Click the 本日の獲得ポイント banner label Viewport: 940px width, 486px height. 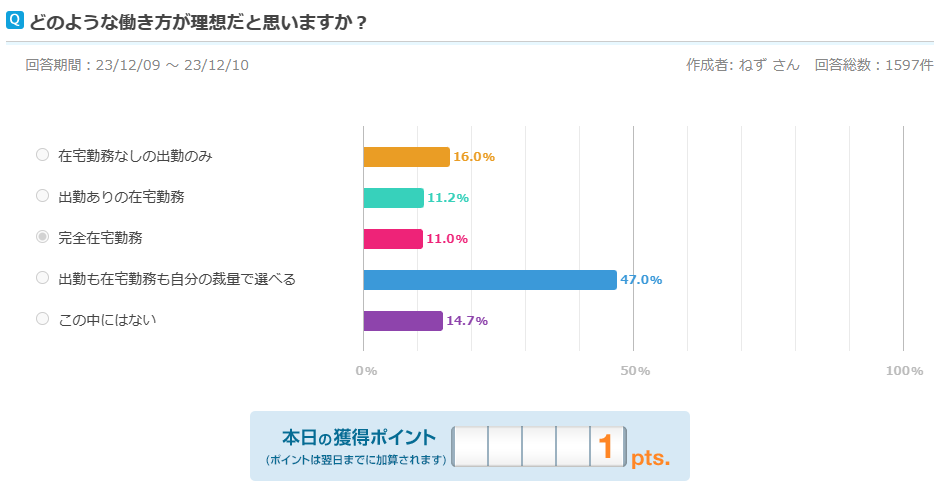click(x=358, y=437)
